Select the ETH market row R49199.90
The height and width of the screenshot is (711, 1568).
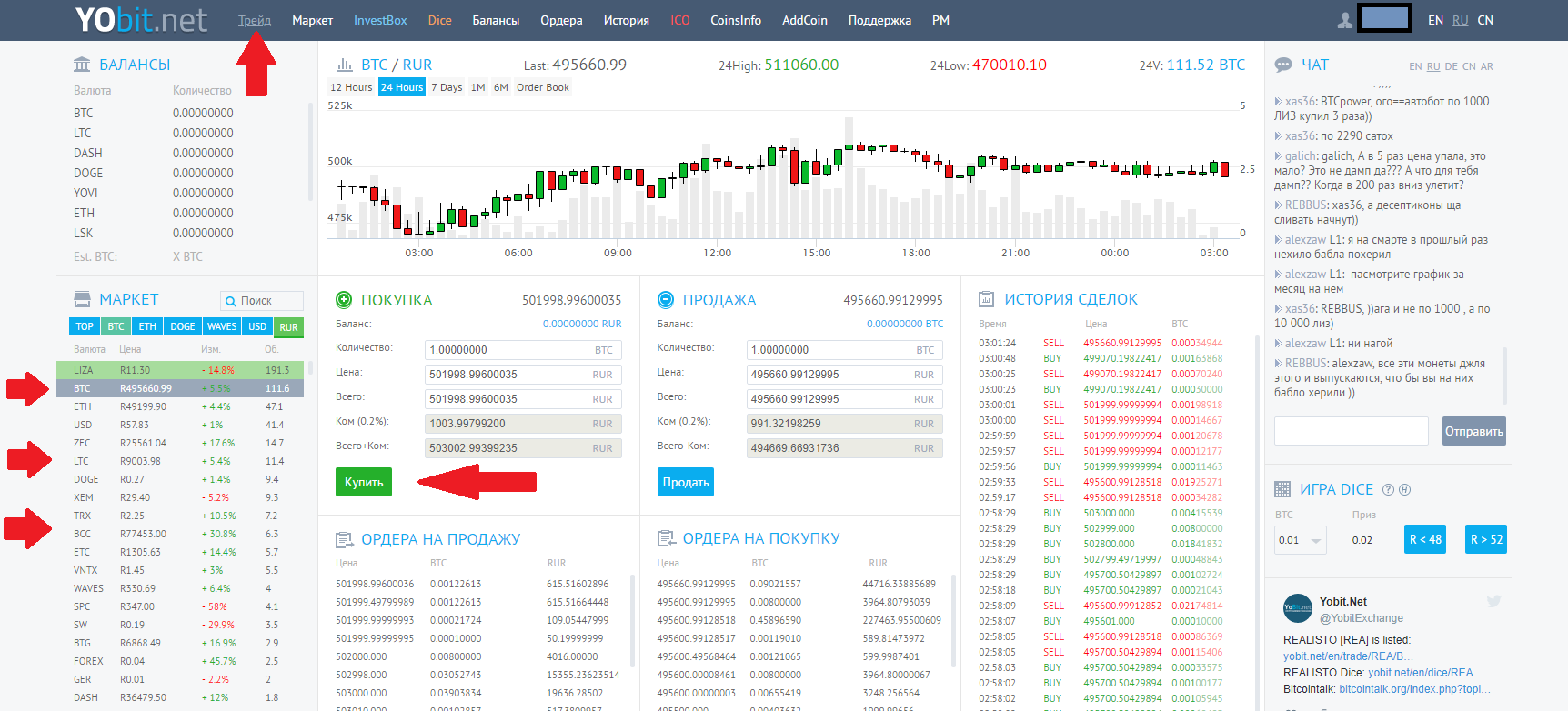pyautogui.click(x=180, y=406)
